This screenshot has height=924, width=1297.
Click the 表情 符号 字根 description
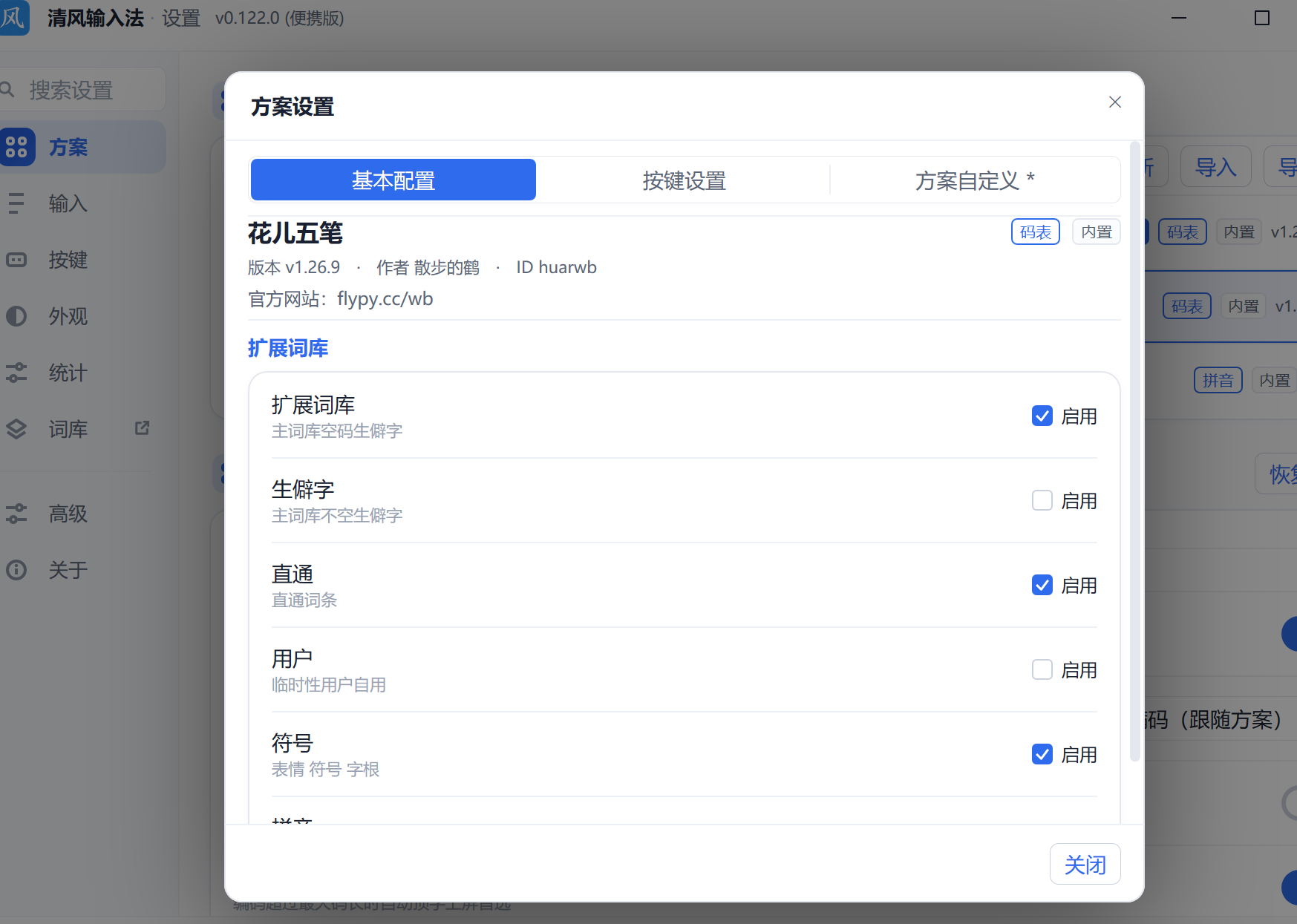325,770
